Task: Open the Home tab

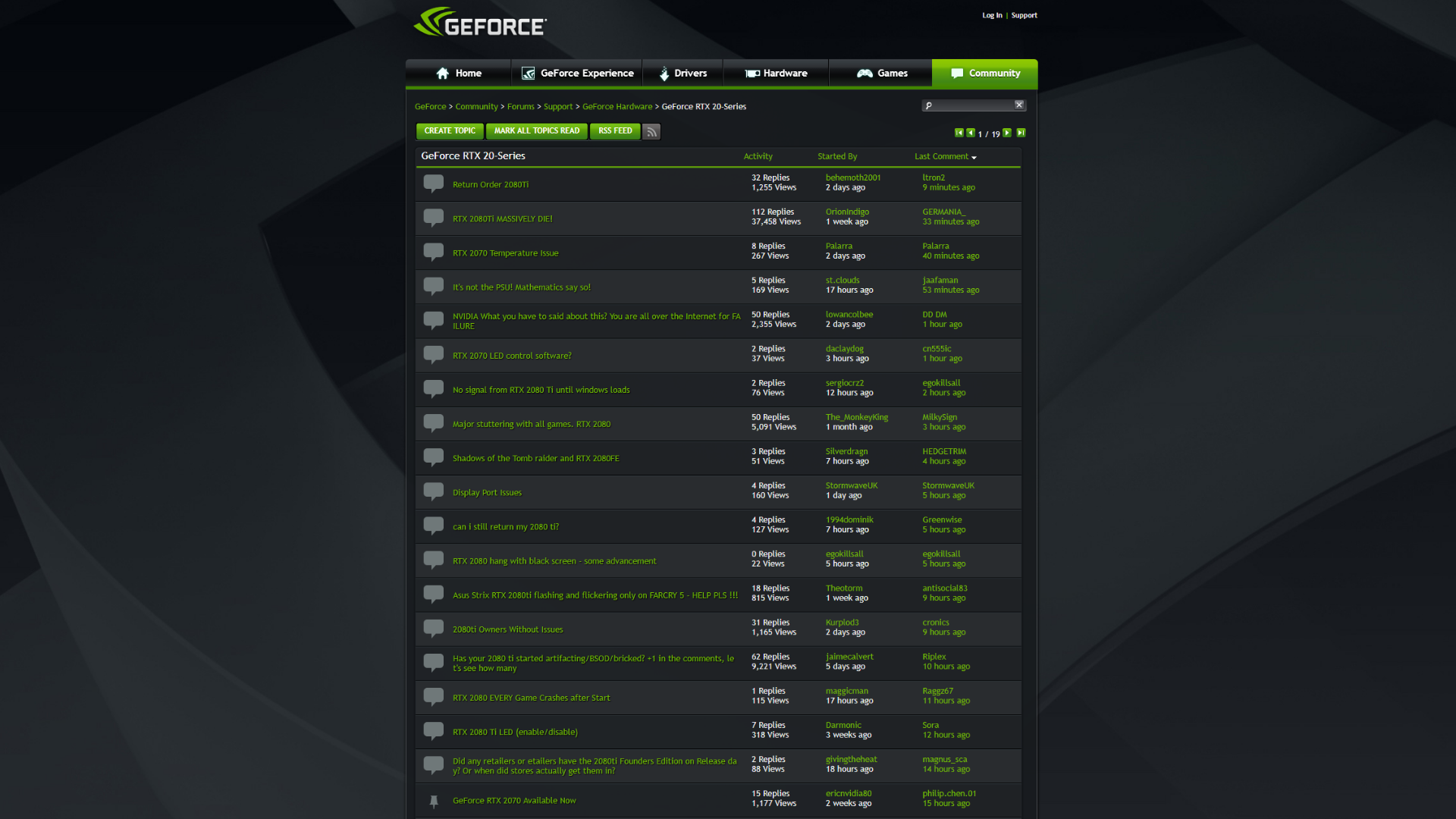Action: (x=459, y=74)
